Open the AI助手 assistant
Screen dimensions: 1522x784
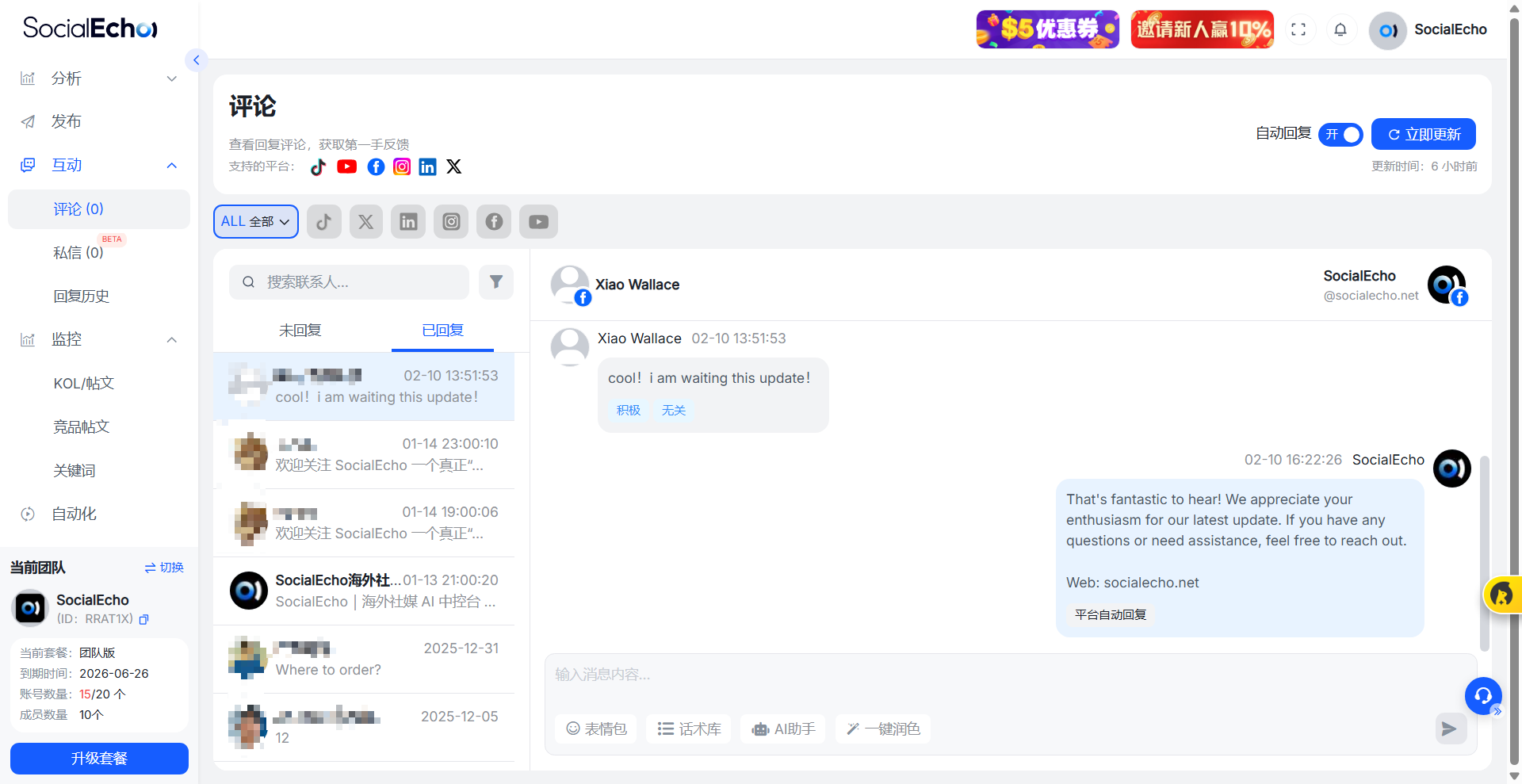pos(783,729)
